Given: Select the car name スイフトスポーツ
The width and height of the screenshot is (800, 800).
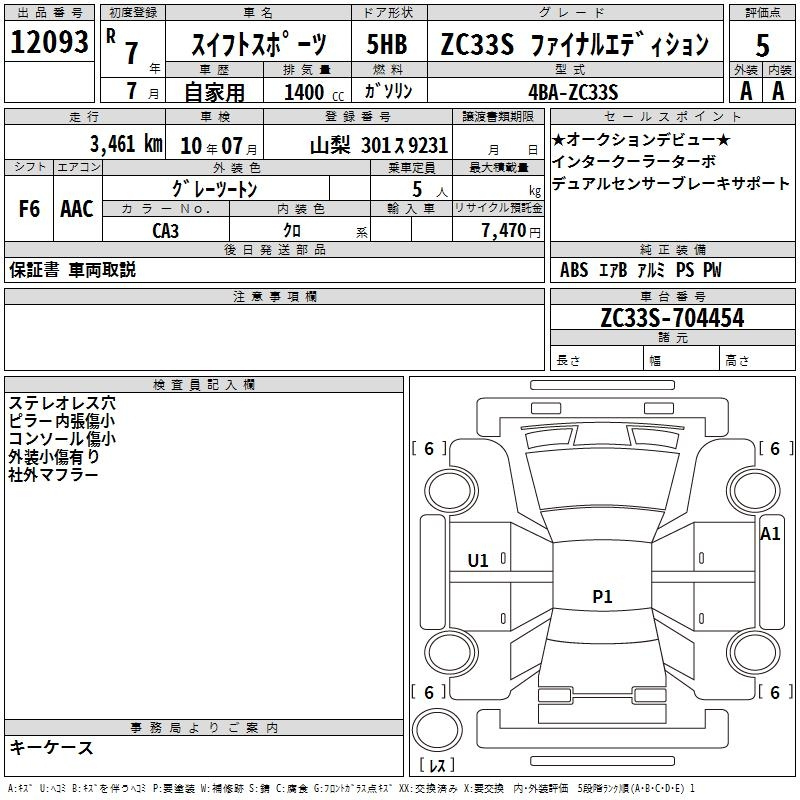Looking at the screenshot, I should [x=258, y=45].
